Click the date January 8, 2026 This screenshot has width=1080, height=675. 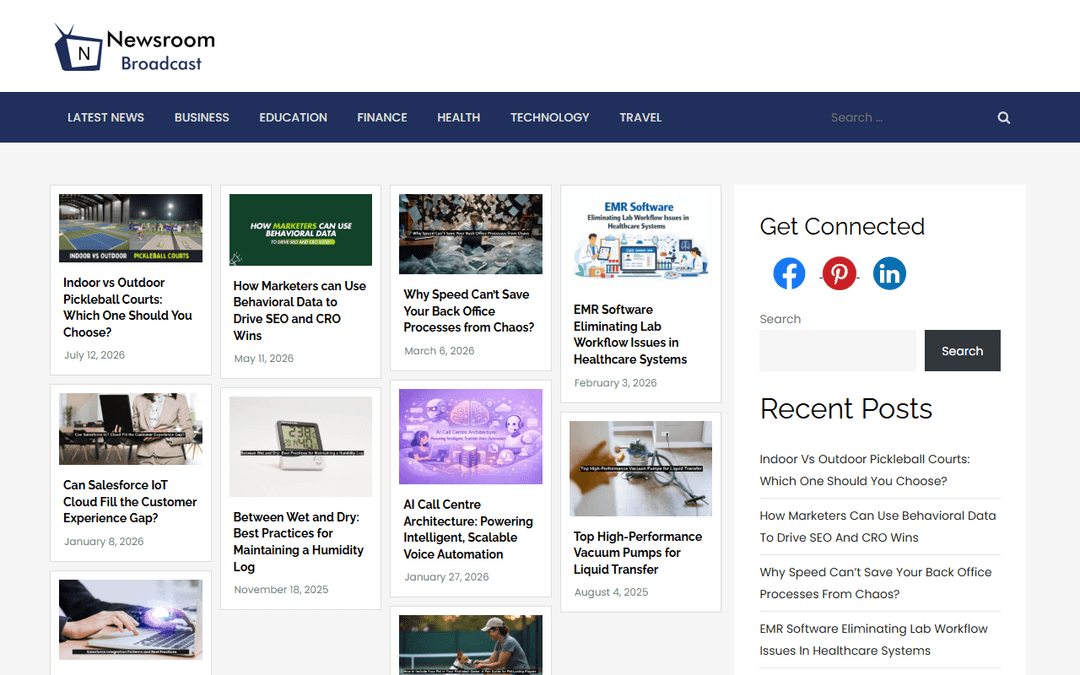tap(104, 541)
